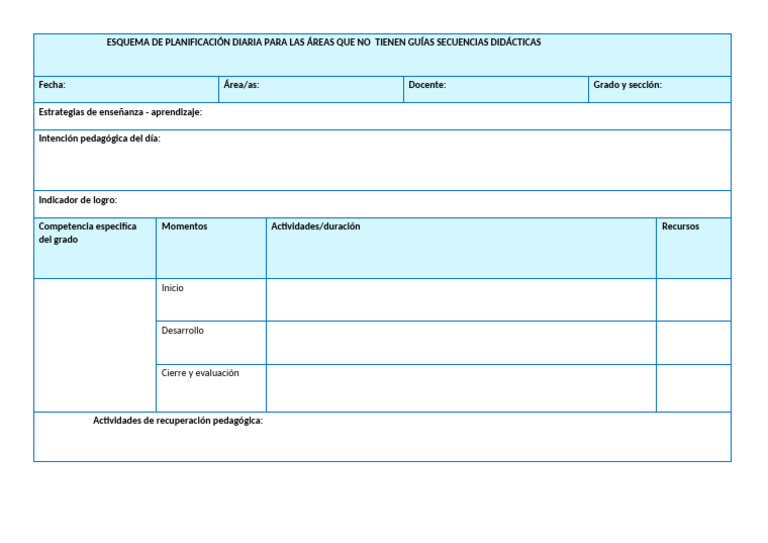The image size is (768, 543).
Task: Click the Recursos cell in the Inicio row
Action: point(694,300)
